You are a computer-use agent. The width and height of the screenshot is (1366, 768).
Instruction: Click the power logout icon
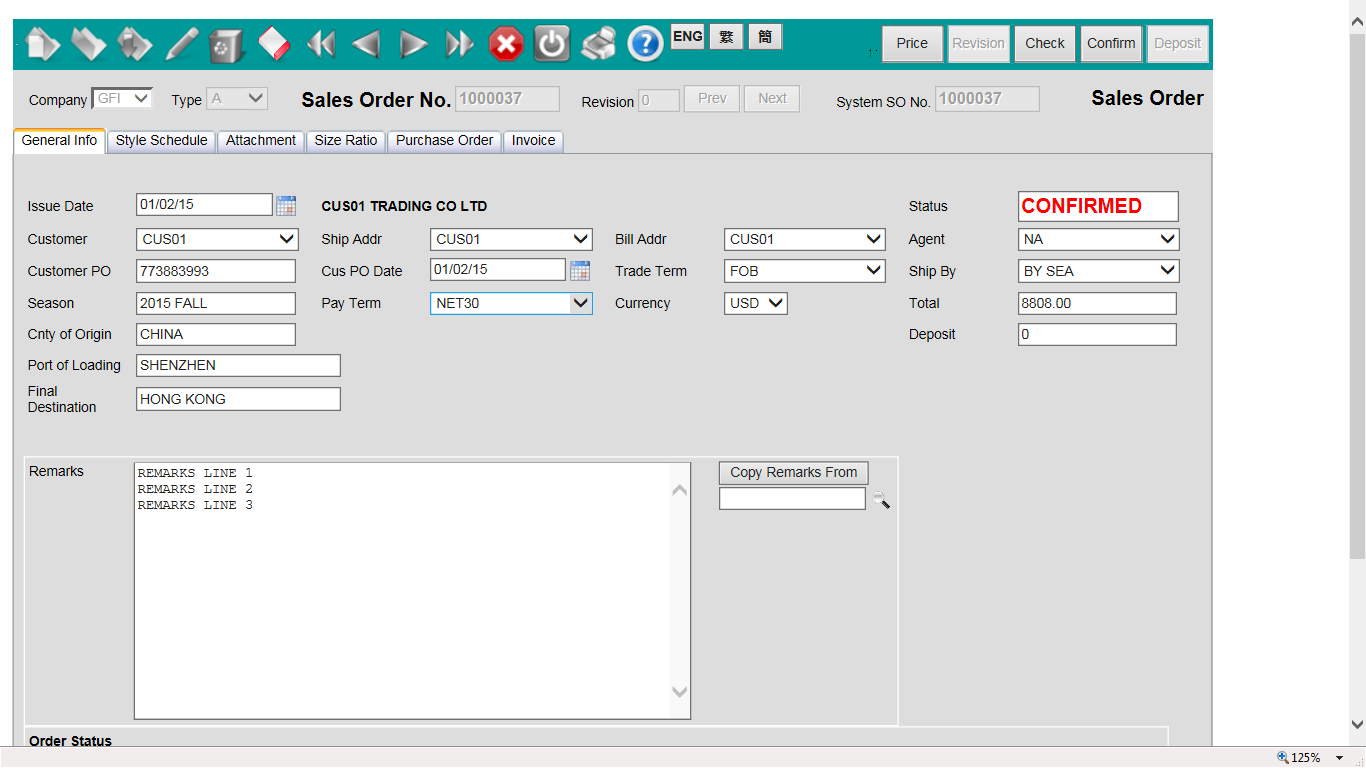(x=552, y=44)
